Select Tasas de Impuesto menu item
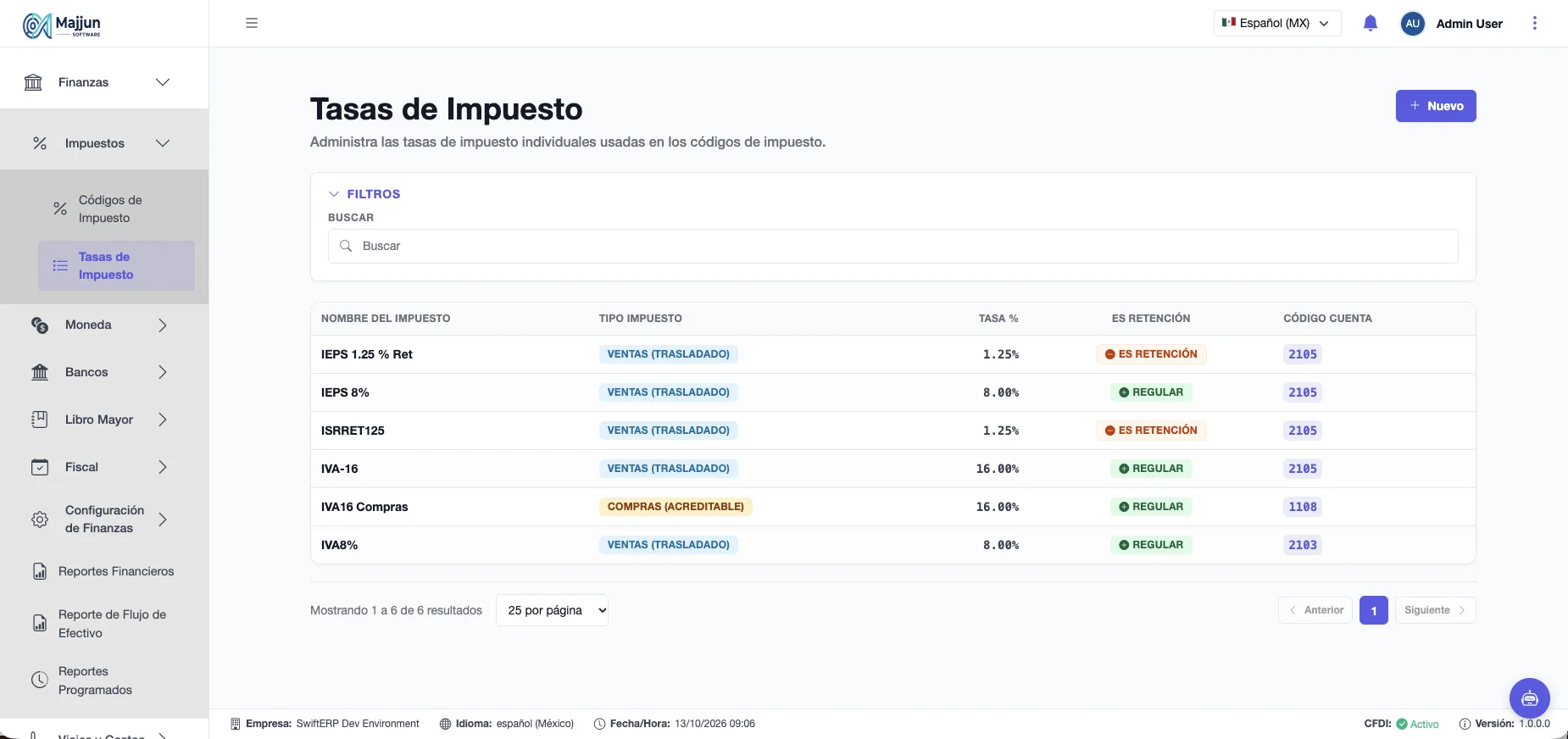Image resolution: width=1568 pixels, height=739 pixels. [x=116, y=265]
